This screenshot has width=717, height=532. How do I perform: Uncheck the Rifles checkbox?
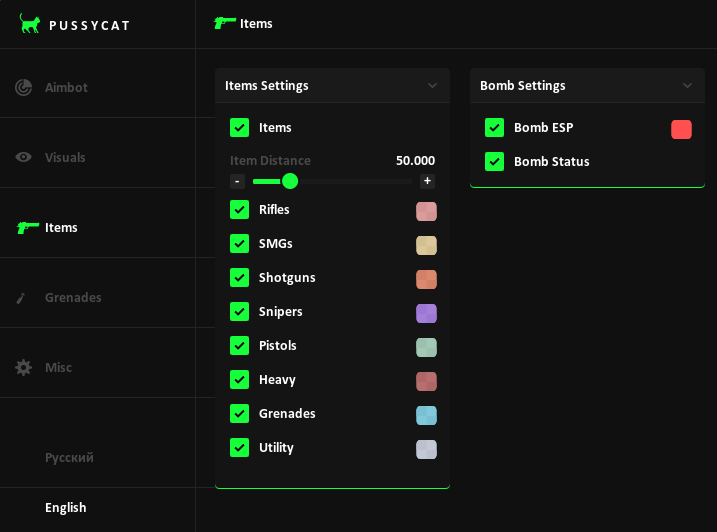pos(240,210)
